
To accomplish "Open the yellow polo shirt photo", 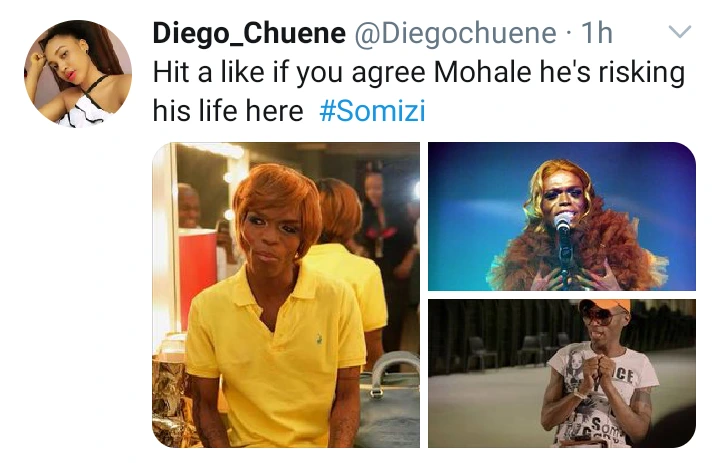I will tap(286, 295).
